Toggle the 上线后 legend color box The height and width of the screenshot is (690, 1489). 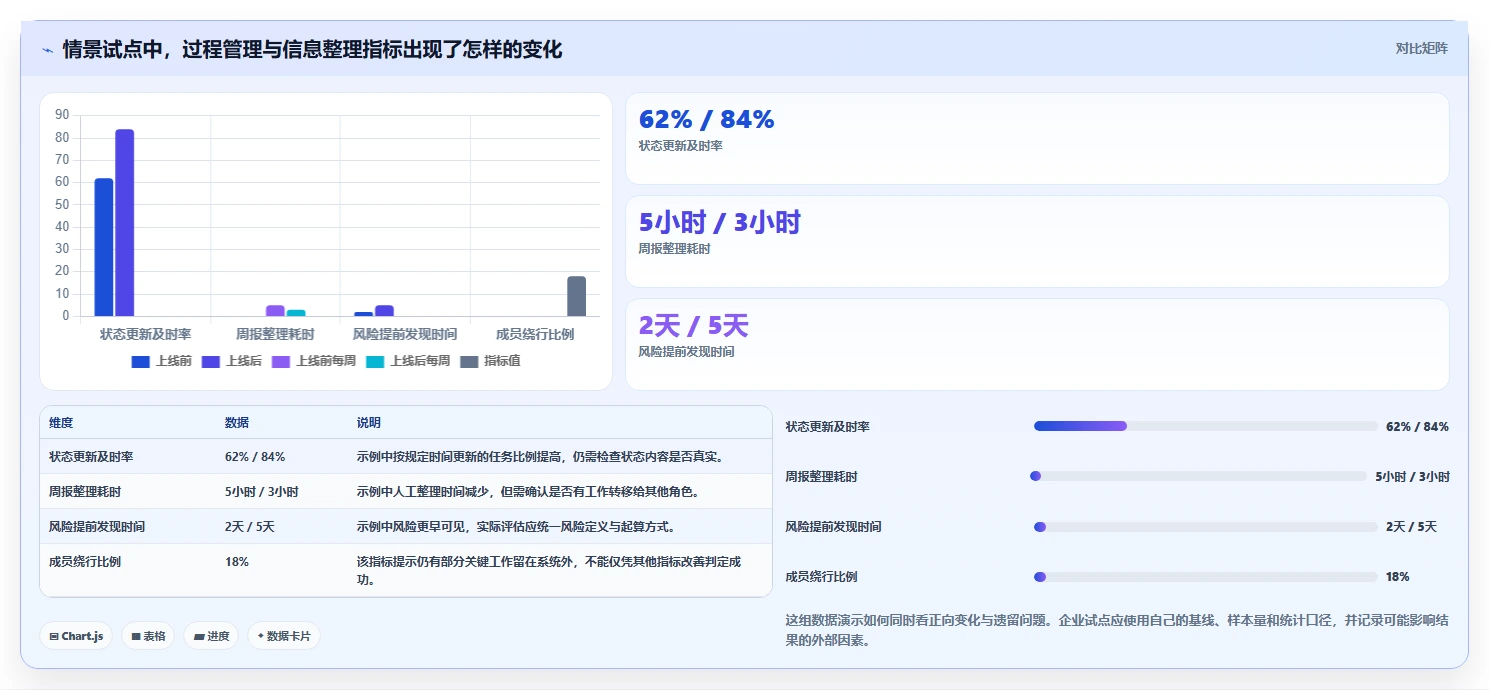pyautogui.click(x=211, y=361)
